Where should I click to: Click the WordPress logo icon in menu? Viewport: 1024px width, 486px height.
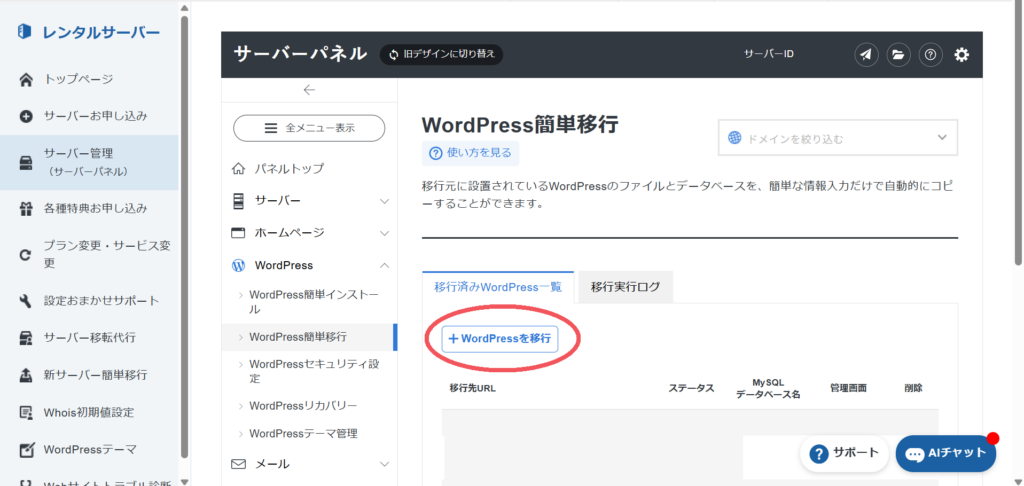[x=238, y=265]
